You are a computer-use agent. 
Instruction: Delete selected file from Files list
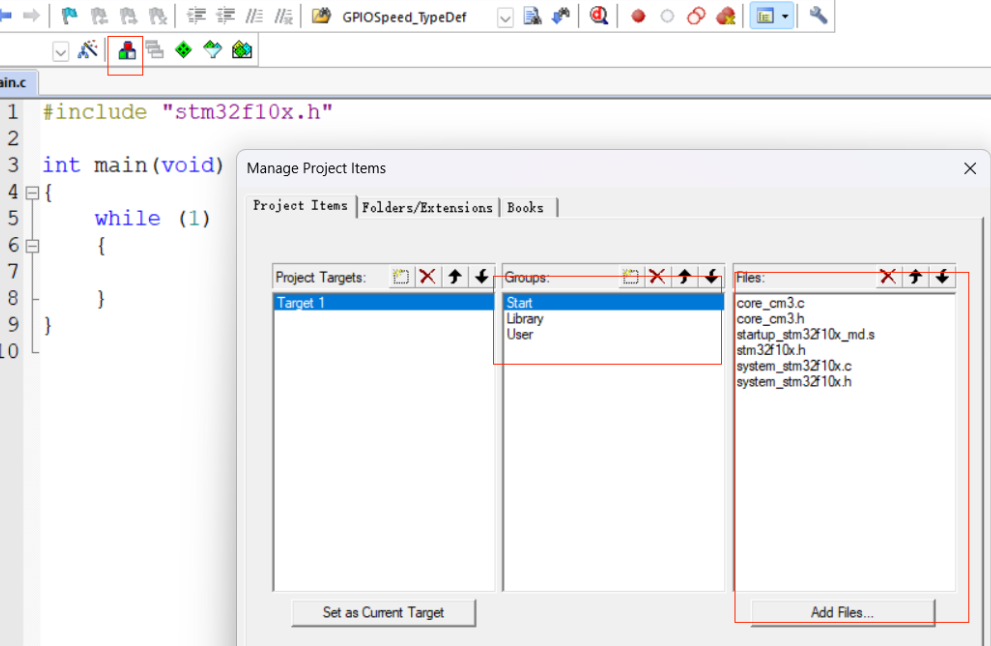[888, 276]
